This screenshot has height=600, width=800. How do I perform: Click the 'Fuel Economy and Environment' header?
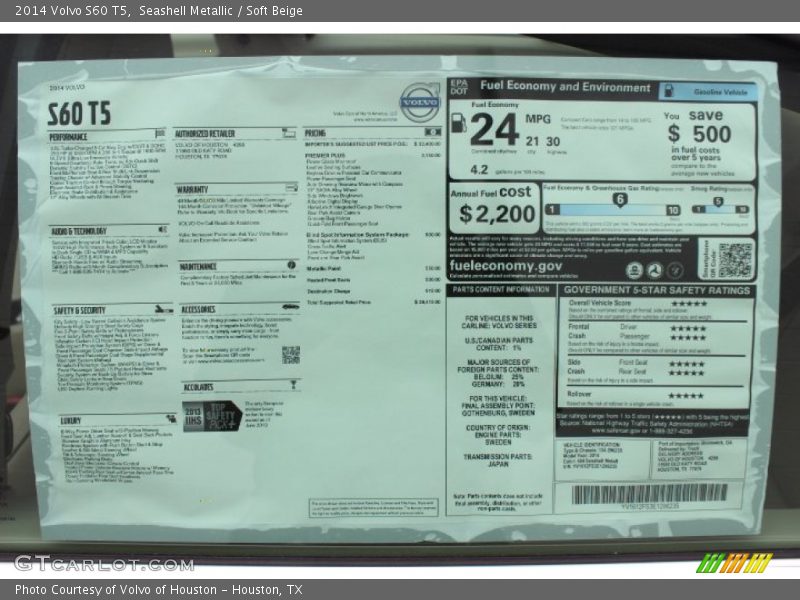tap(565, 86)
